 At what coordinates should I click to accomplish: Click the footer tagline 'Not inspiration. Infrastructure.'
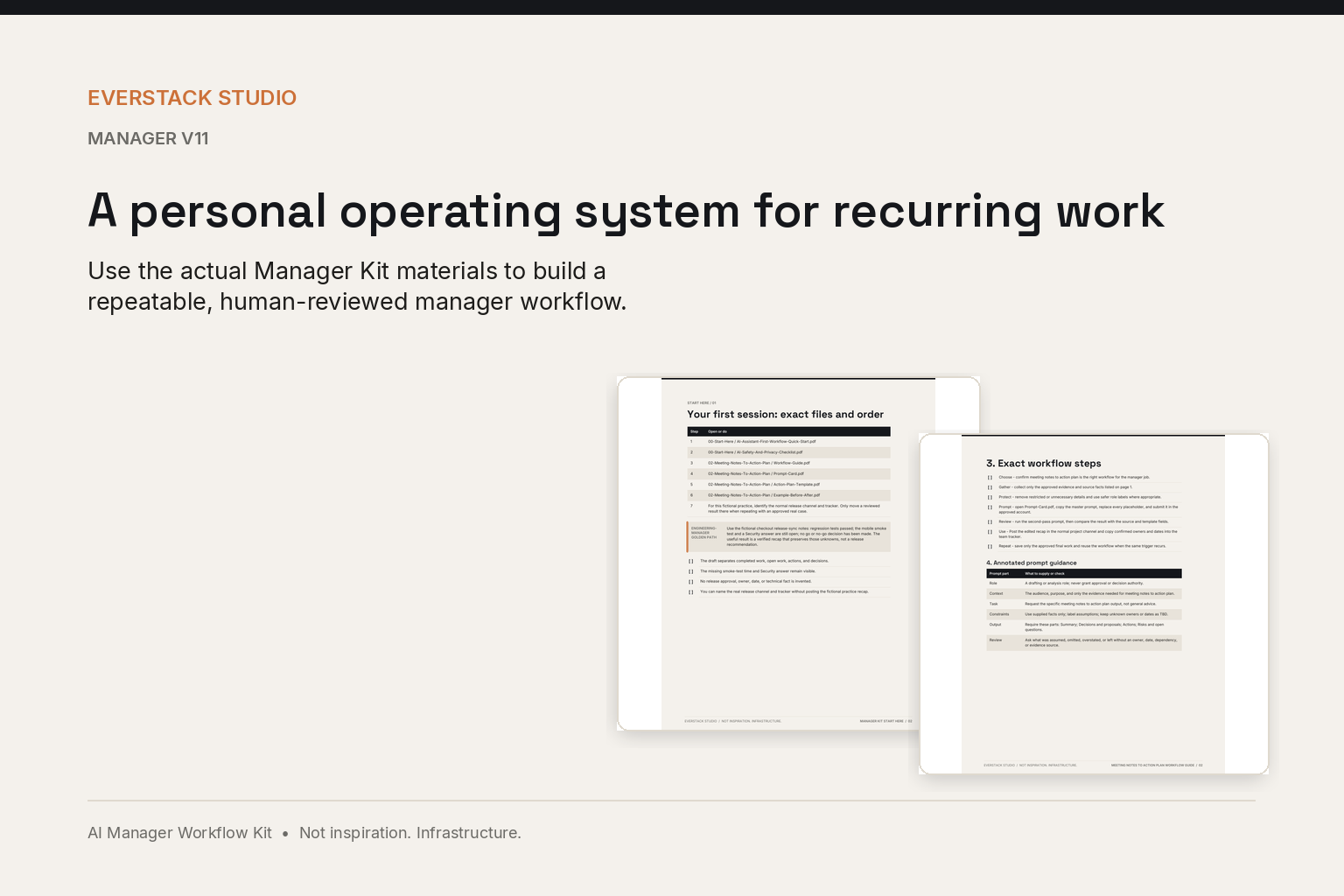point(410,833)
